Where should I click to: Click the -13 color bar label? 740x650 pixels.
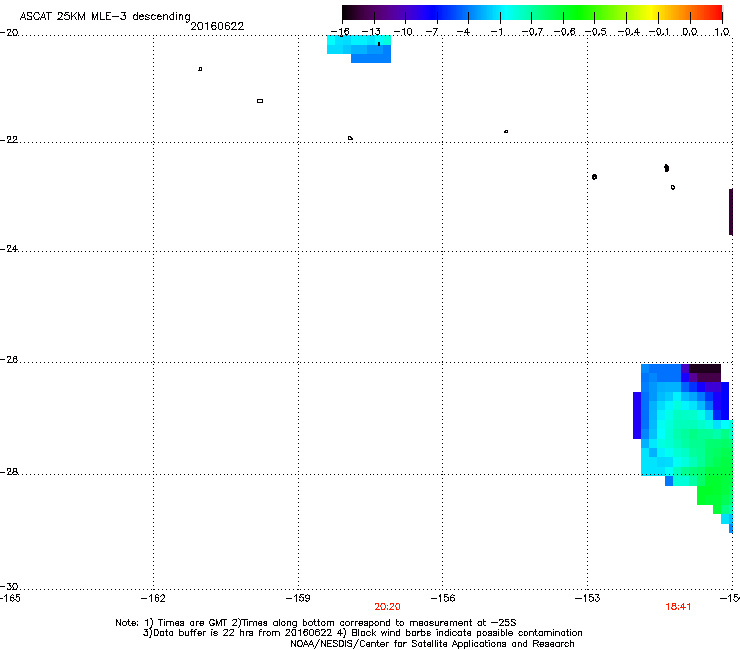pos(371,32)
